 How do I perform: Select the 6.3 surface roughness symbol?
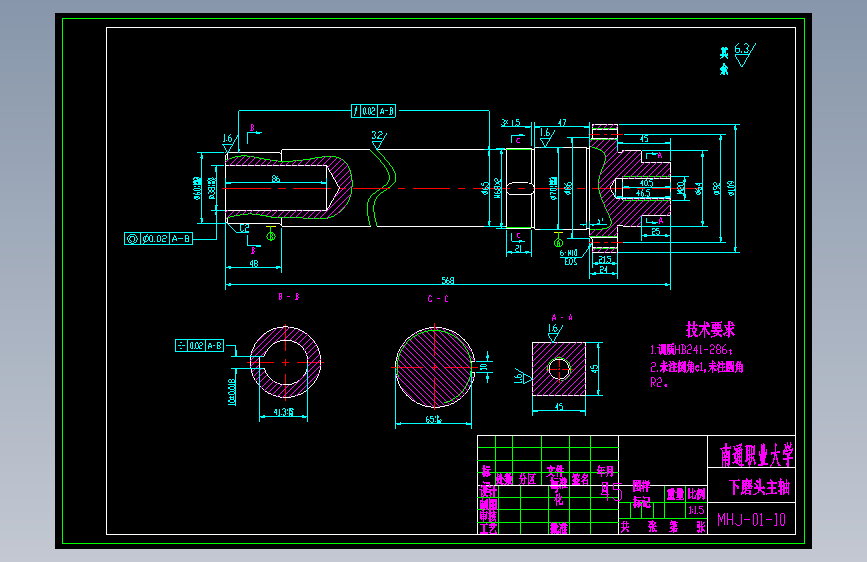click(x=744, y=54)
